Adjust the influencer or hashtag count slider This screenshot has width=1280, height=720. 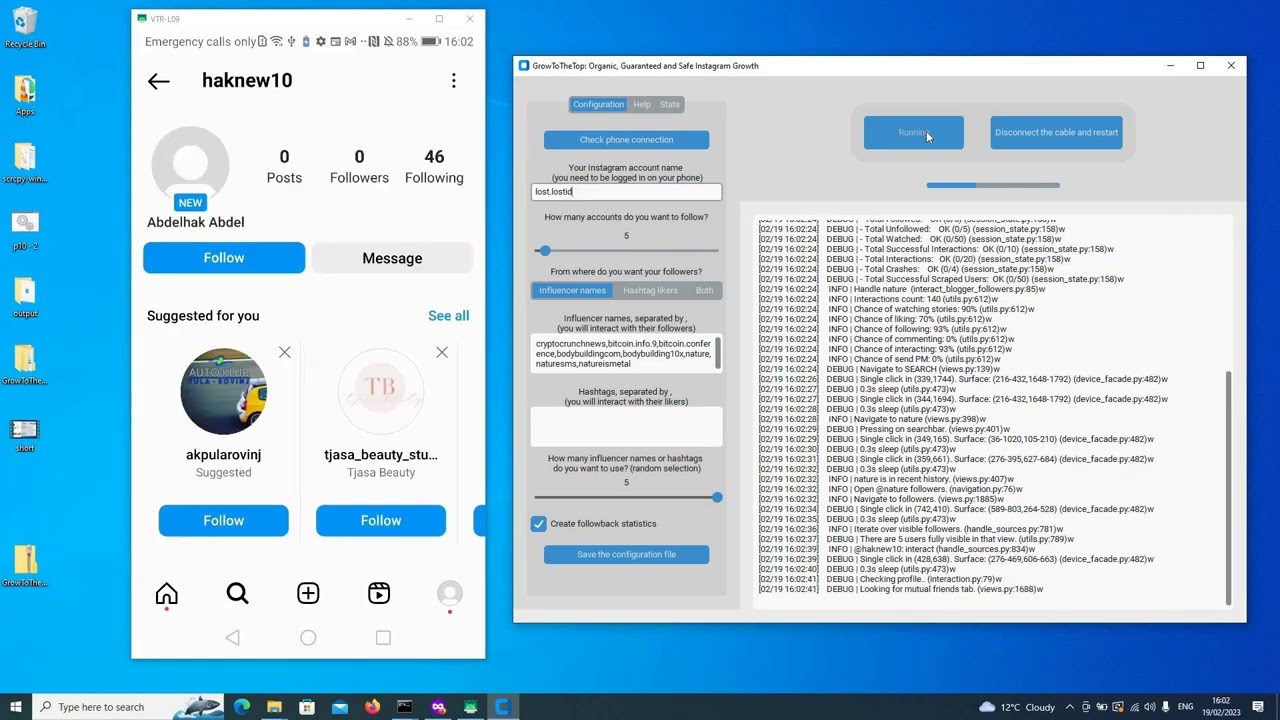[717, 497]
